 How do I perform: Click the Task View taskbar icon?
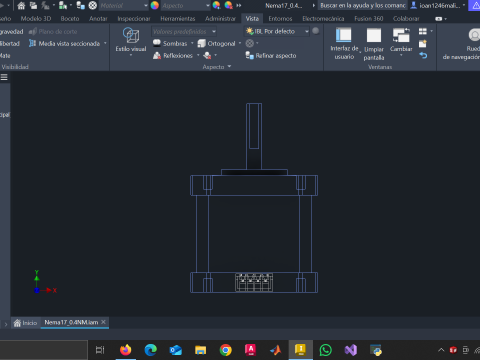[100, 350]
